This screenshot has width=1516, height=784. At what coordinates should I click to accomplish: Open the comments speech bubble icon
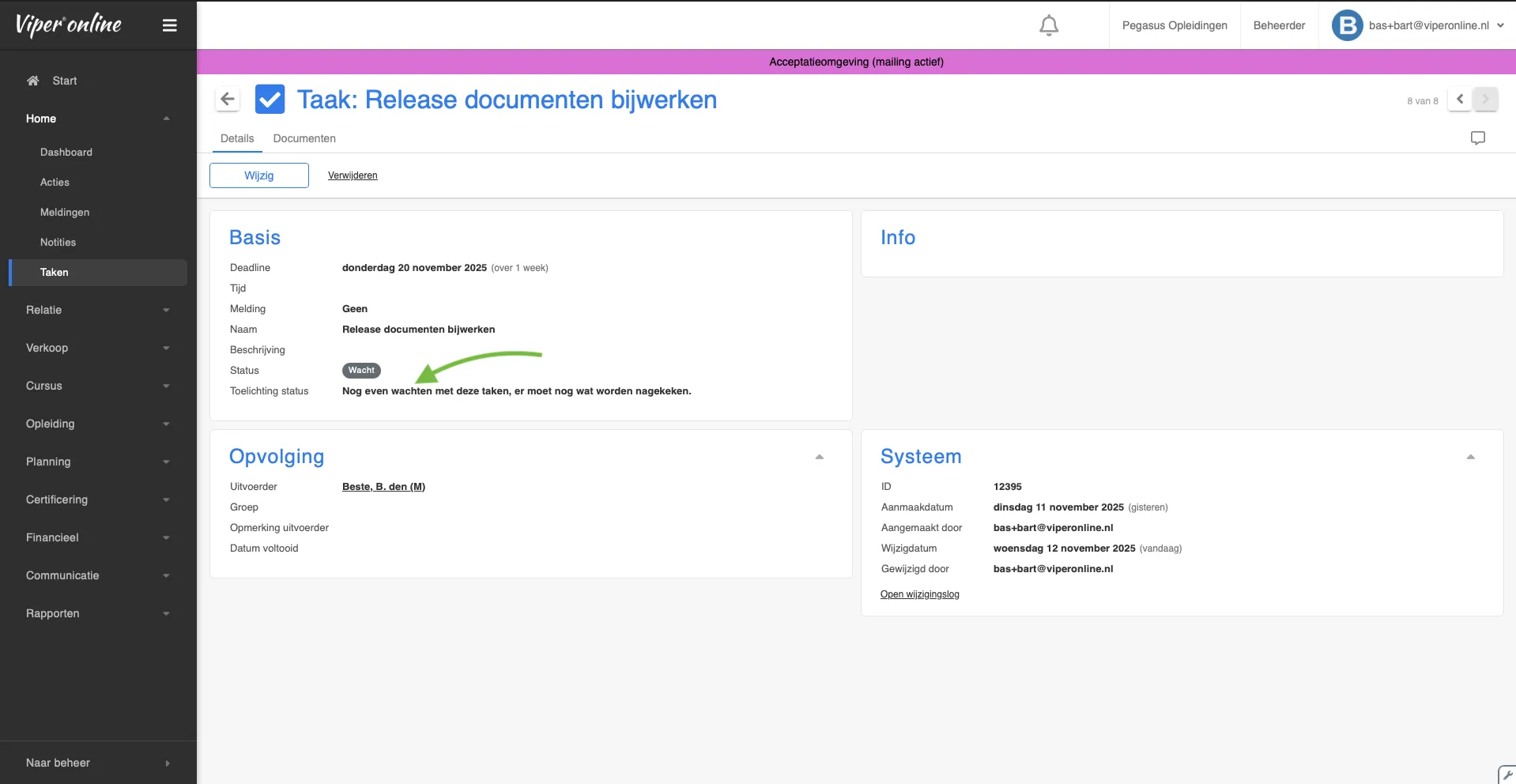(x=1477, y=138)
